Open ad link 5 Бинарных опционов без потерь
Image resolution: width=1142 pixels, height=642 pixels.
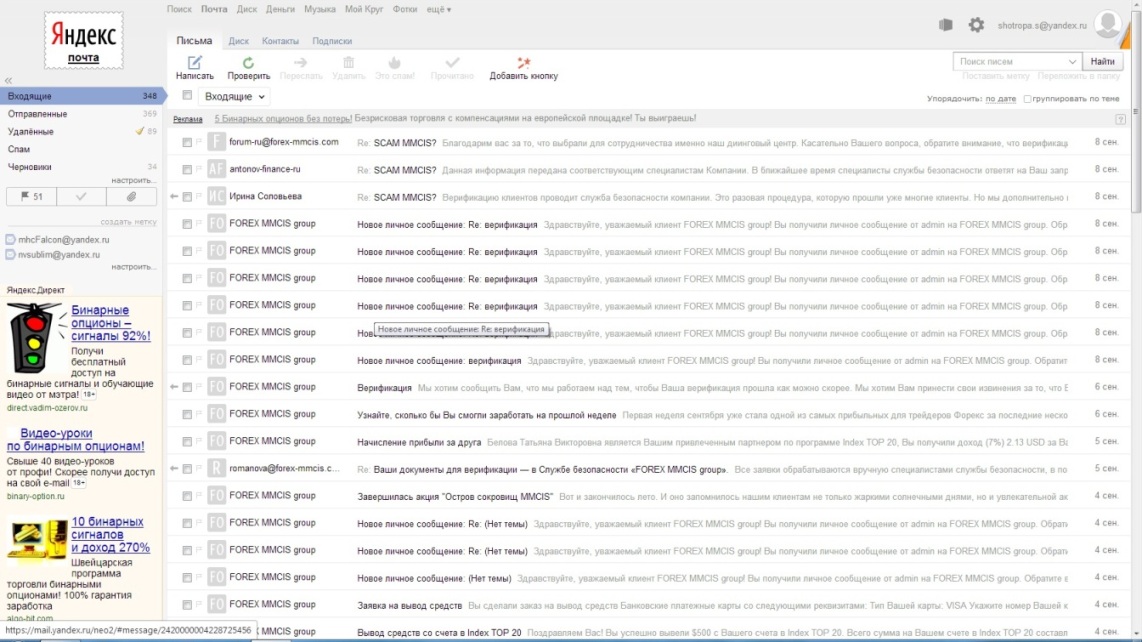(x=283, y=119)
